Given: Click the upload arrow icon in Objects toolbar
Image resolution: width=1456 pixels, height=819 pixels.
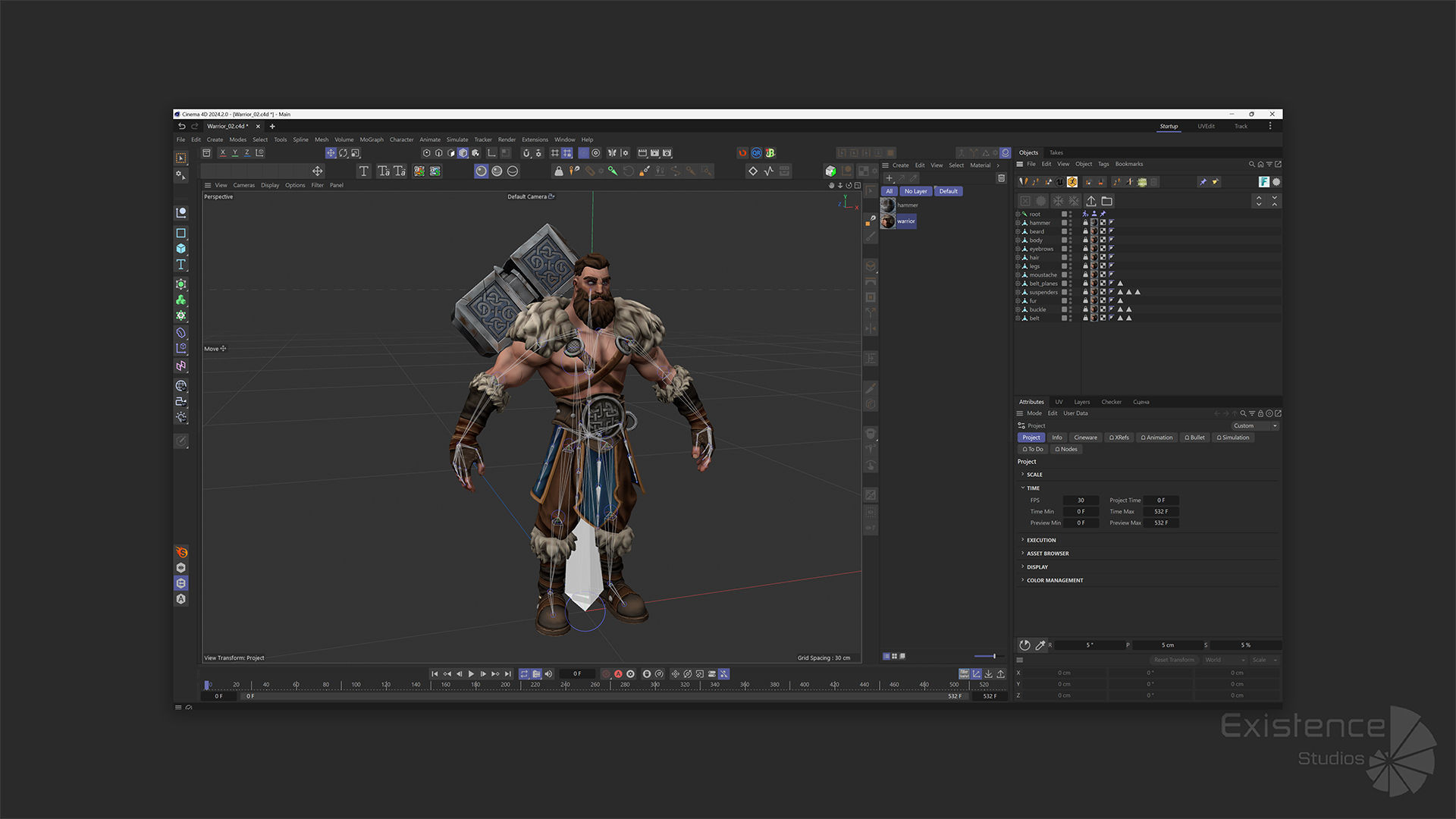Looking at the screenshot, I should point(1091,201).
